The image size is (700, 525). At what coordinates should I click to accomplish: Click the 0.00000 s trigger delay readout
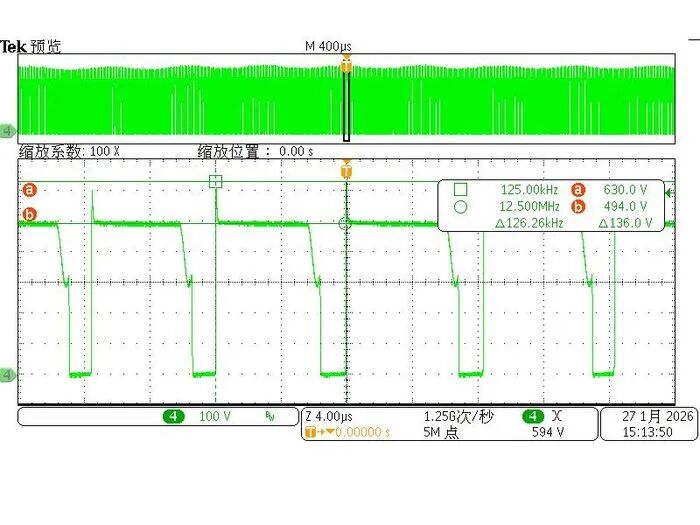(x=363, y=433)
